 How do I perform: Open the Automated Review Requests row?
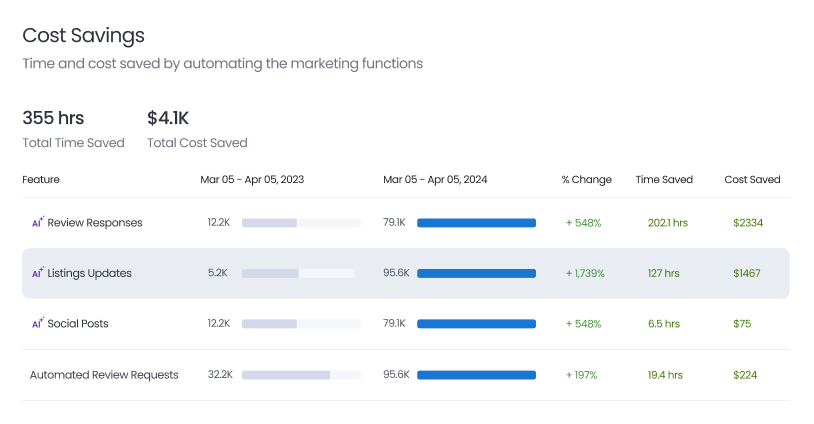[x=104, y=375]
